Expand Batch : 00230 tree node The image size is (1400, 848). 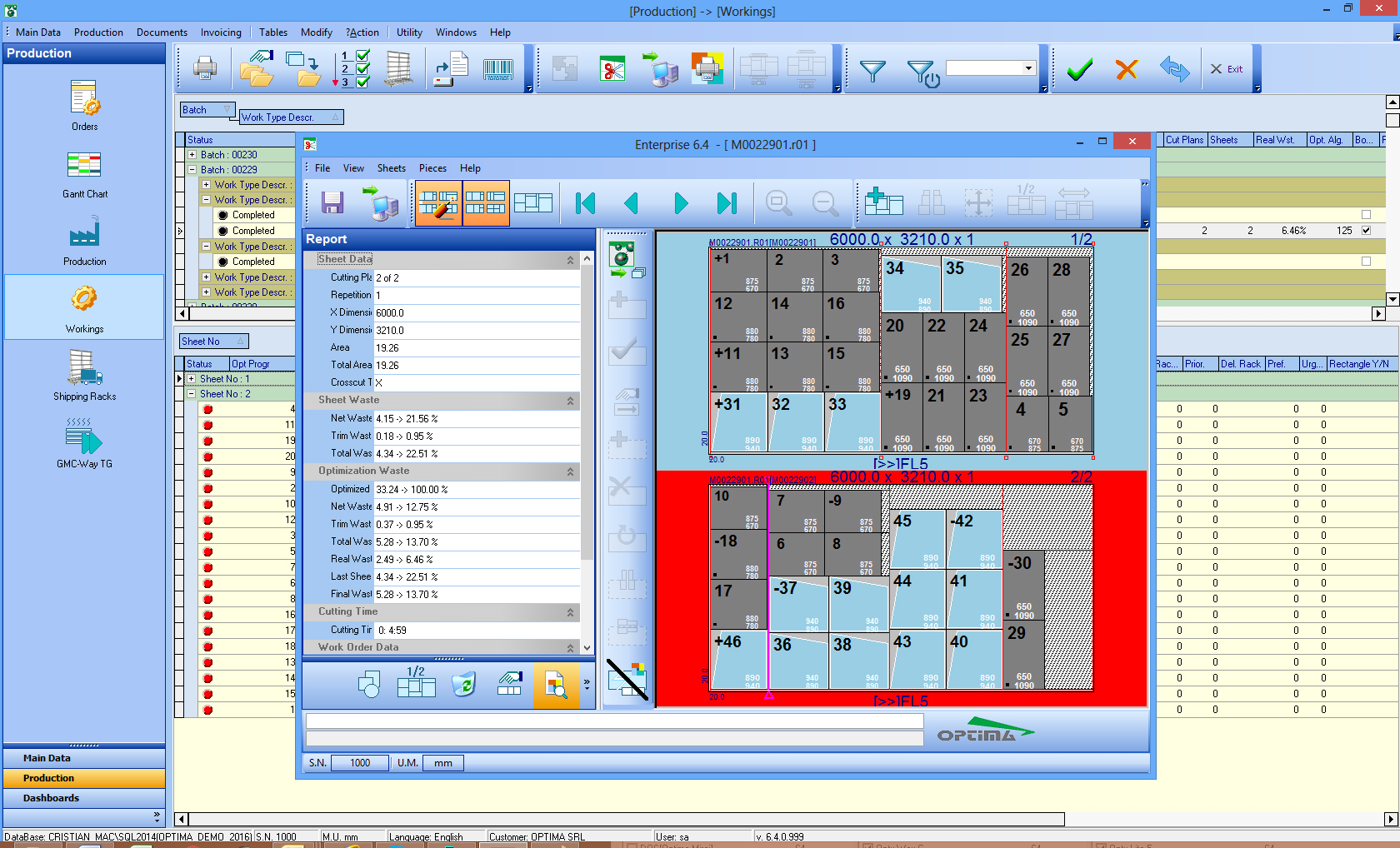click(x=192, y=155)
